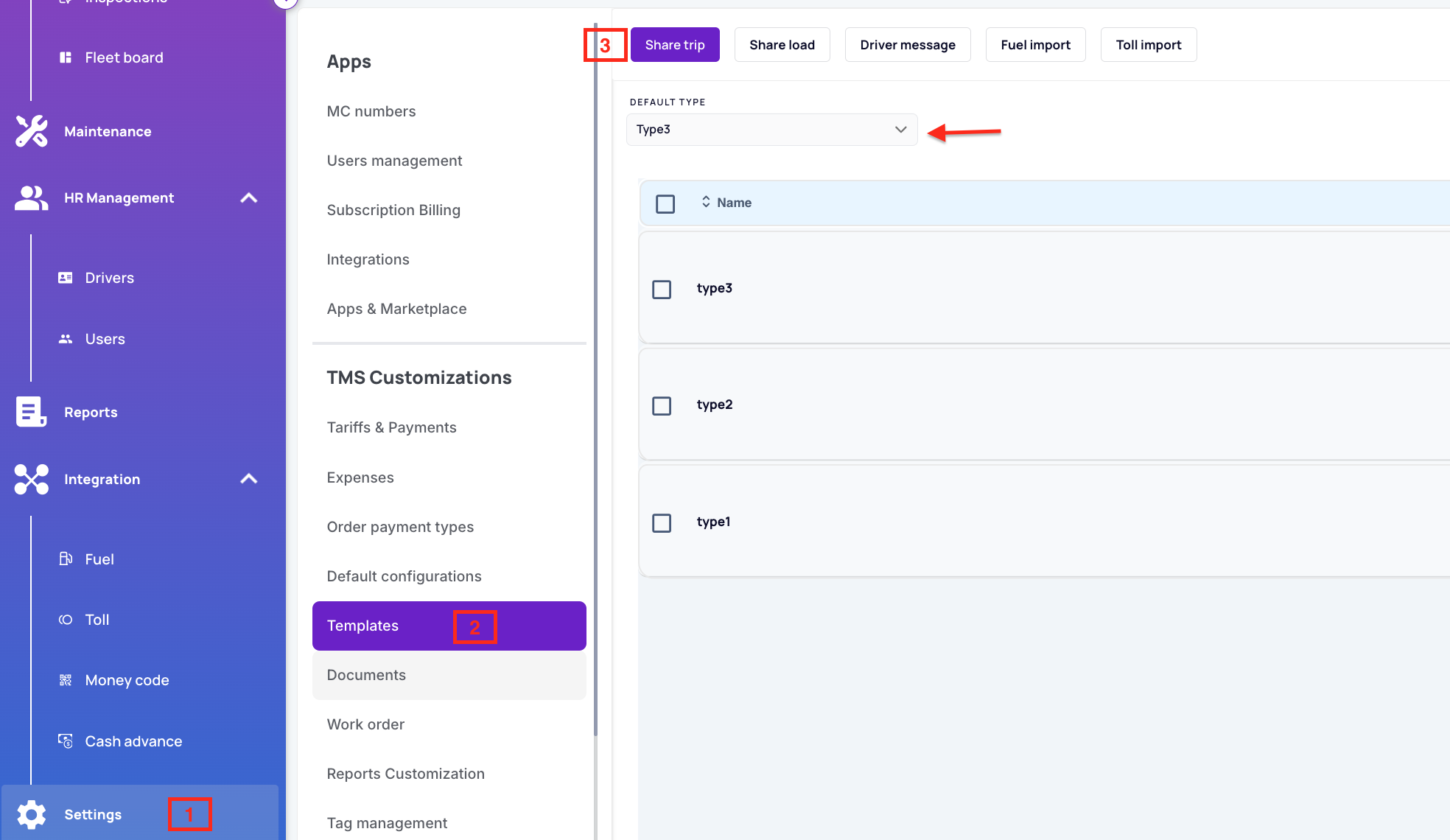1450x840 pixels.
Task: Click the Reports document icon
Action: click(32, 412)
